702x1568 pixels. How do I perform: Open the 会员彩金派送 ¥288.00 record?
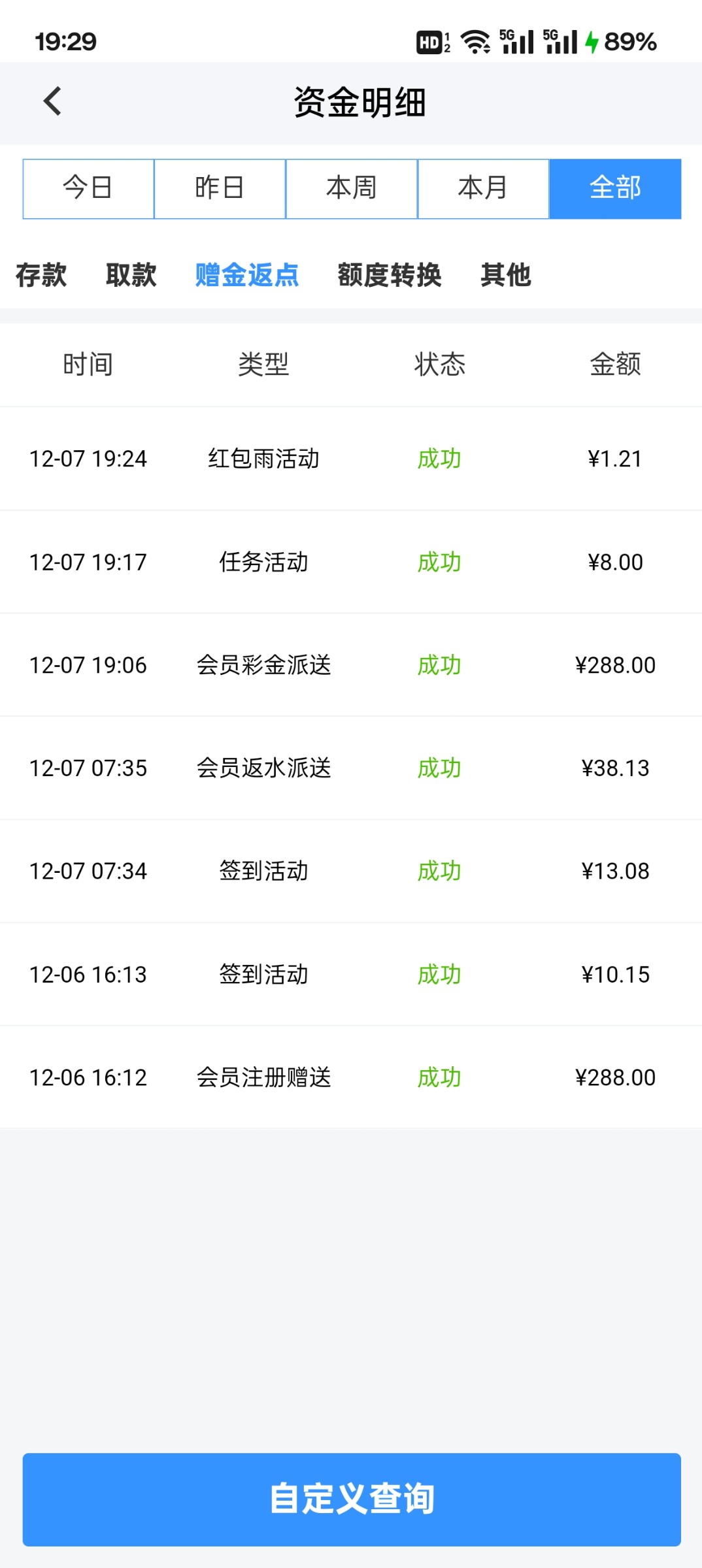pyautogui.click(x=351, y=665)
